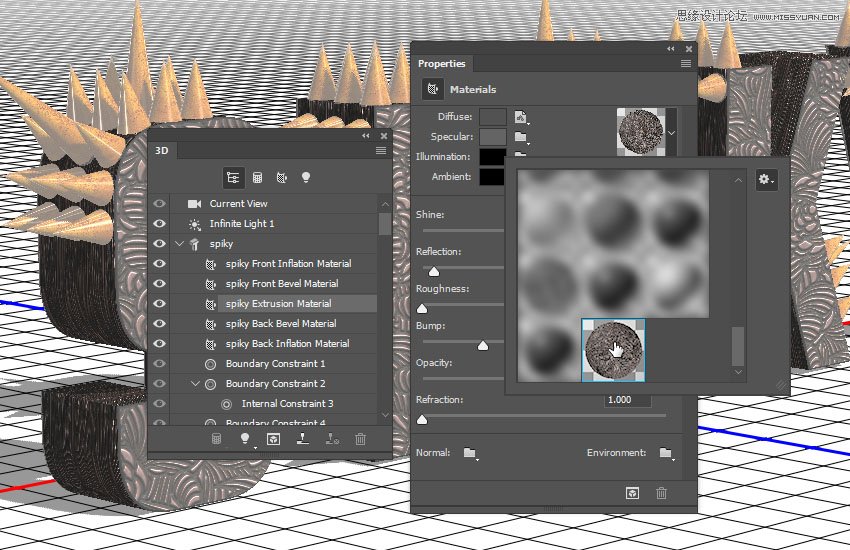This screenshot has height=550, width=850.
Task: Toggle visibility of spiky Front Bevel Material
Action: pyautogui.click(x=159, y=284)
